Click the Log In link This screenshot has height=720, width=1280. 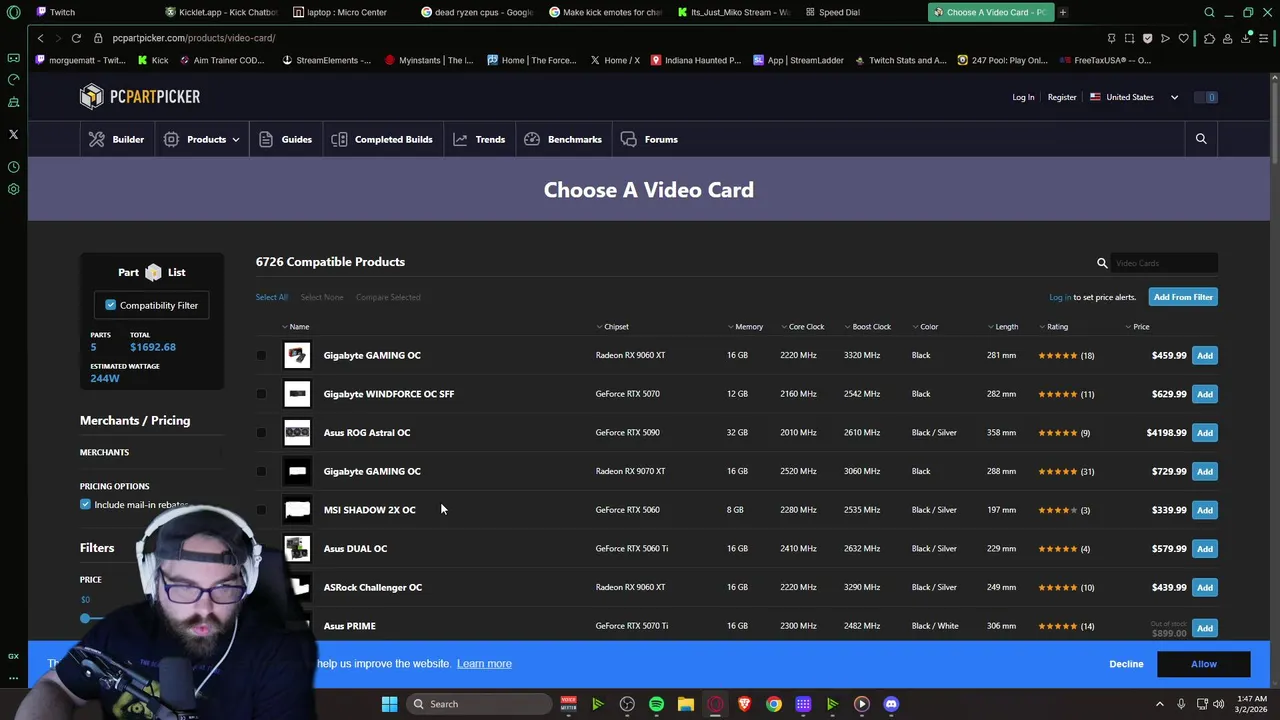click(x=1023, y=97)
